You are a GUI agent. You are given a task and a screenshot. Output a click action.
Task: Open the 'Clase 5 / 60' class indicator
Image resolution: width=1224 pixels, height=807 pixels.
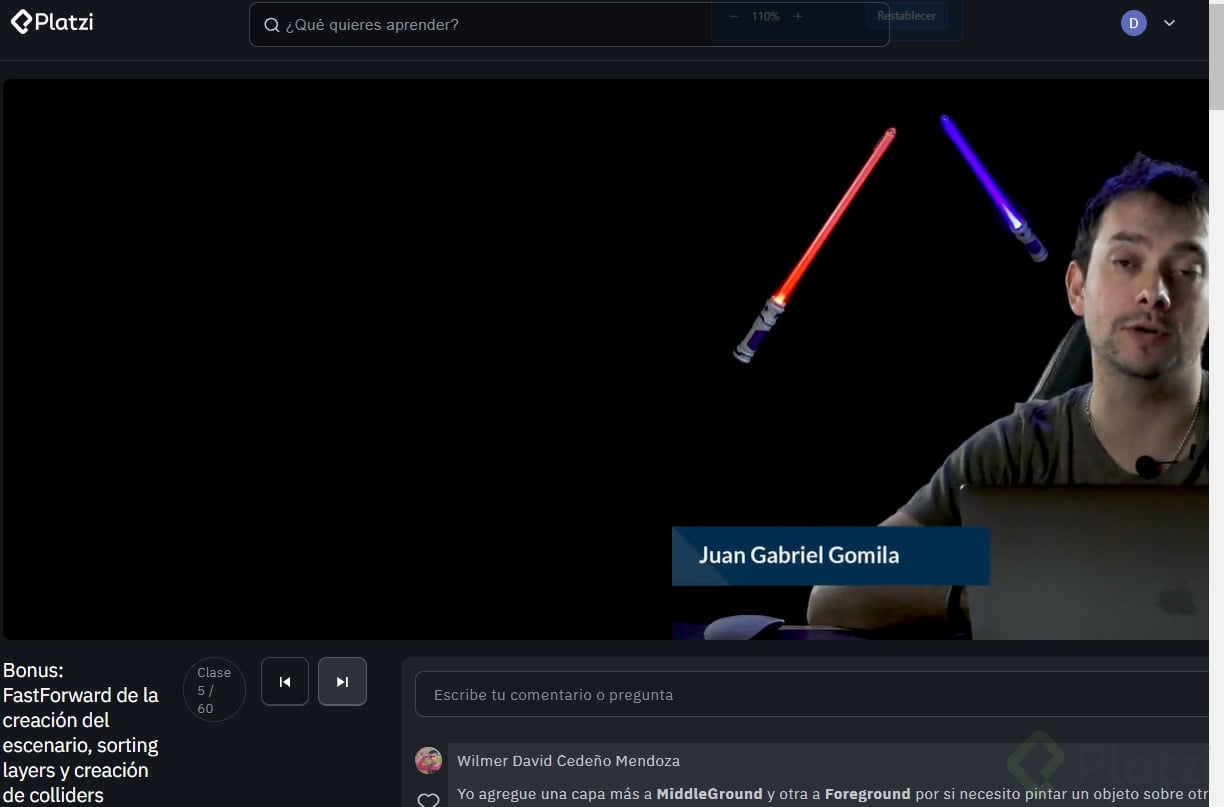[x=214, y=690]
